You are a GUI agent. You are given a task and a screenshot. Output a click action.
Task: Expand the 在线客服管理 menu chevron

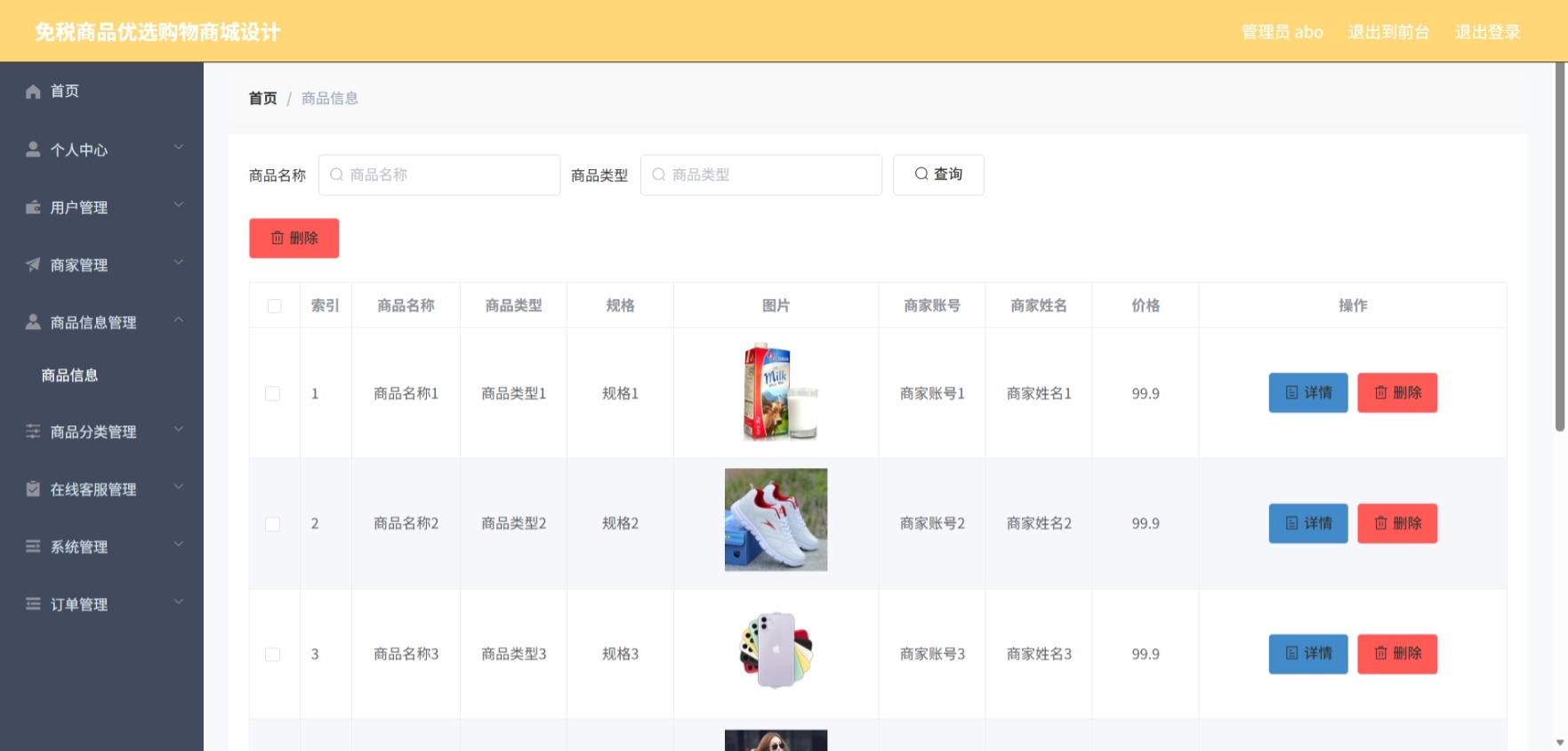coord(179,487)
